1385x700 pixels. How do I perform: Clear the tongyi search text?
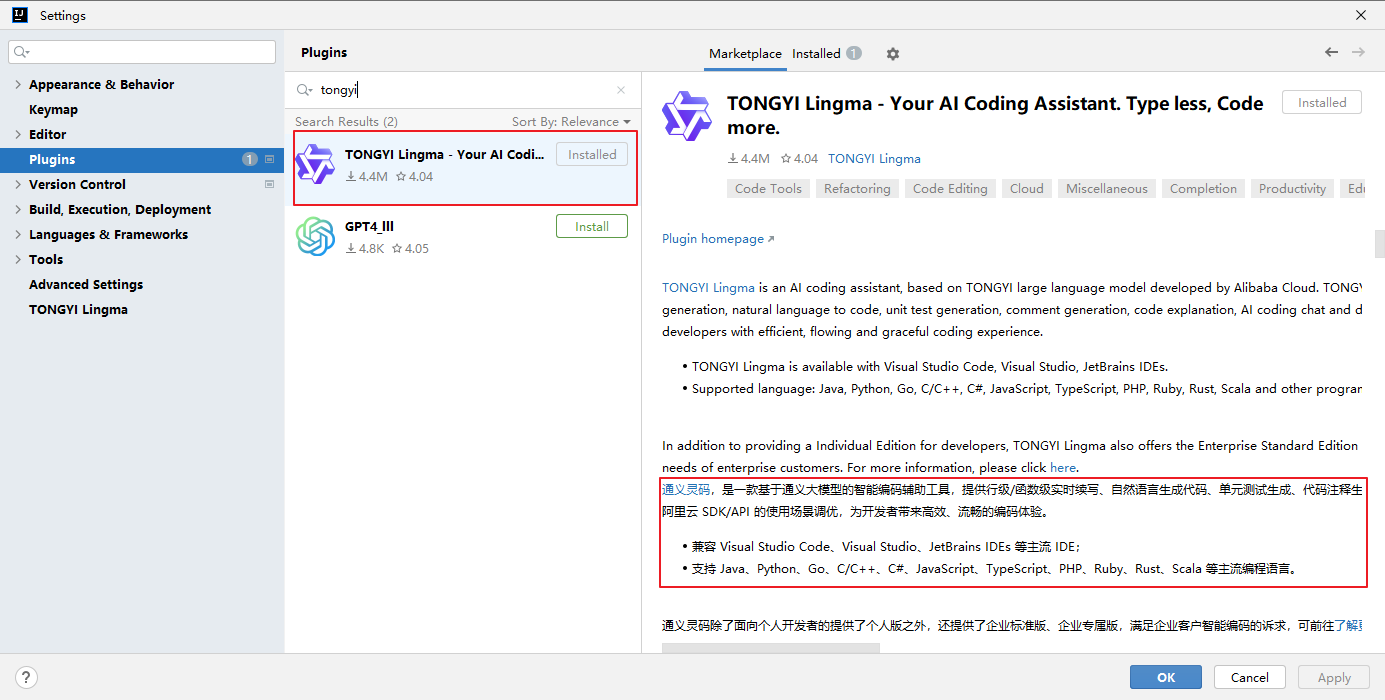[x=621, y=90]
